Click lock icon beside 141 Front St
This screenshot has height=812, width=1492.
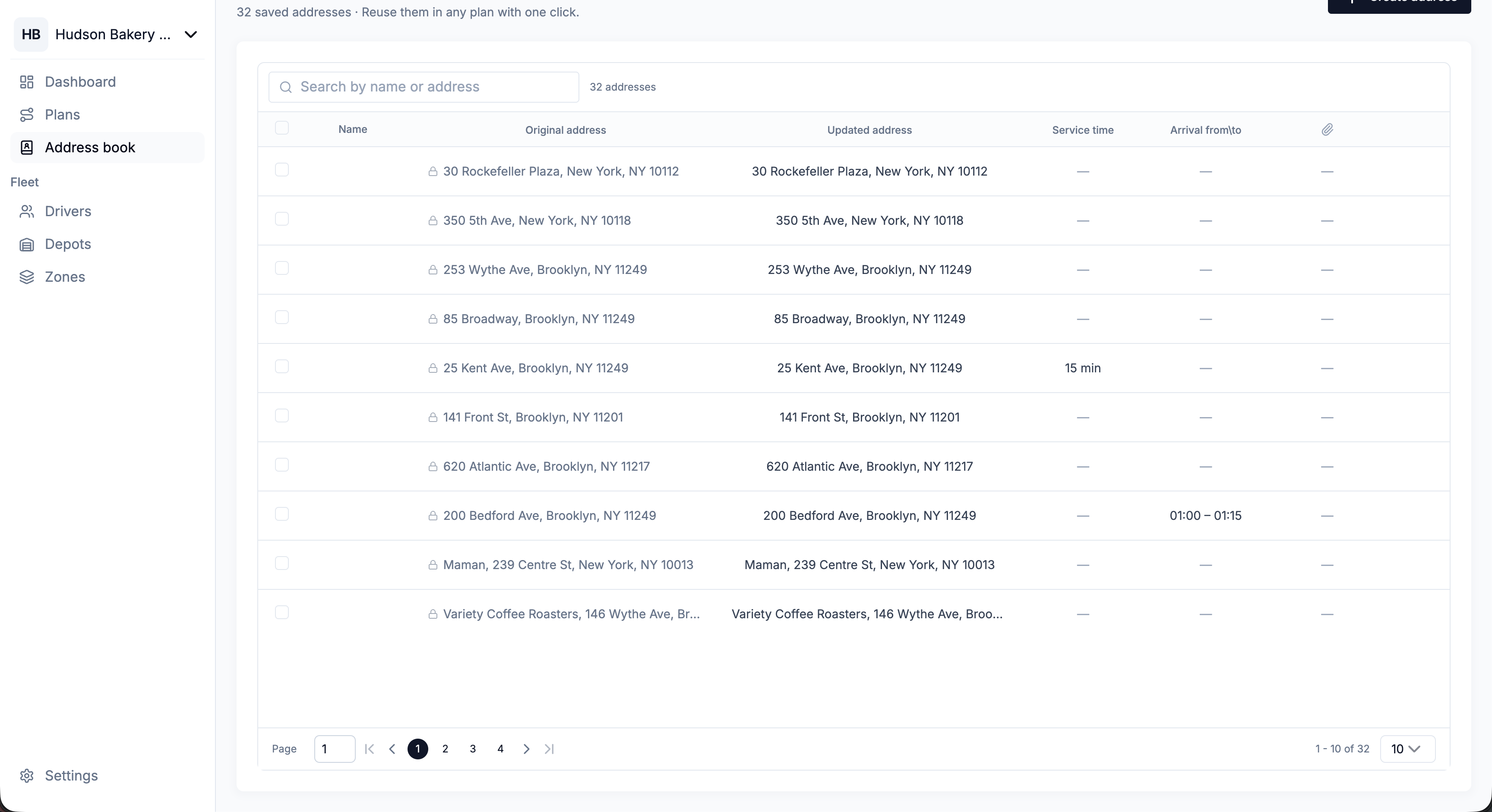coord(433,417)
